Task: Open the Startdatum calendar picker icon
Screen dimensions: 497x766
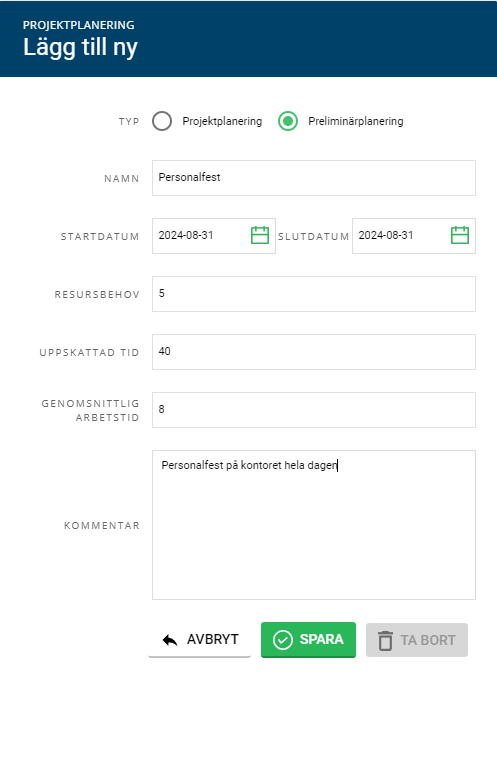Action: pos(259,235)
